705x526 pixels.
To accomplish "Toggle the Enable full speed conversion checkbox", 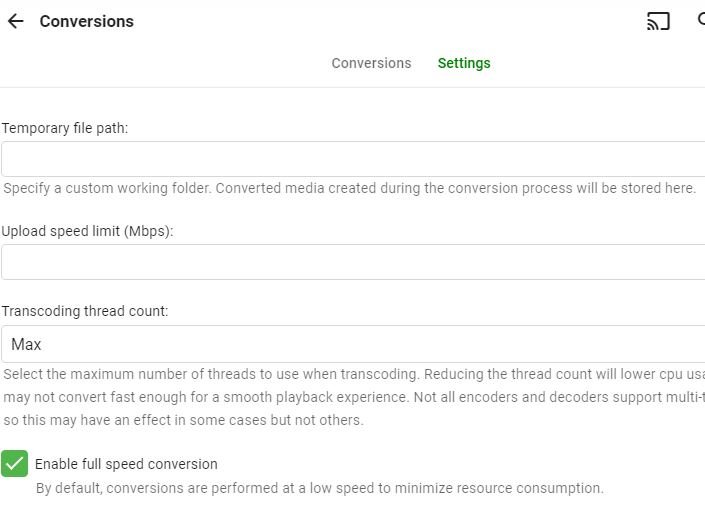I will click(15, 463).
